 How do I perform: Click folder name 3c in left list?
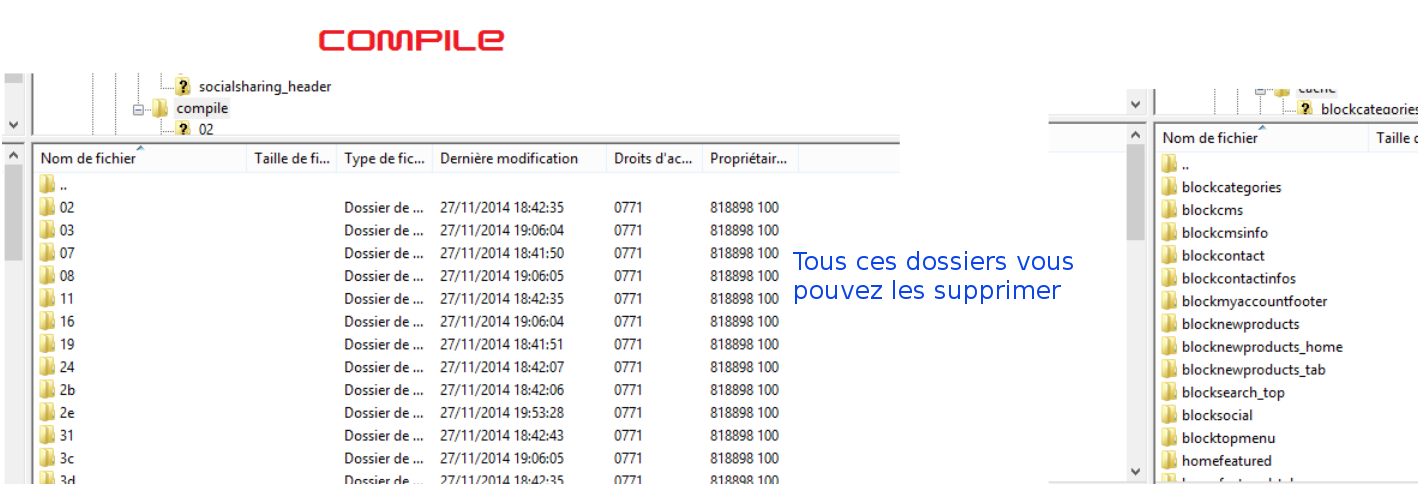tap(67, 458)
